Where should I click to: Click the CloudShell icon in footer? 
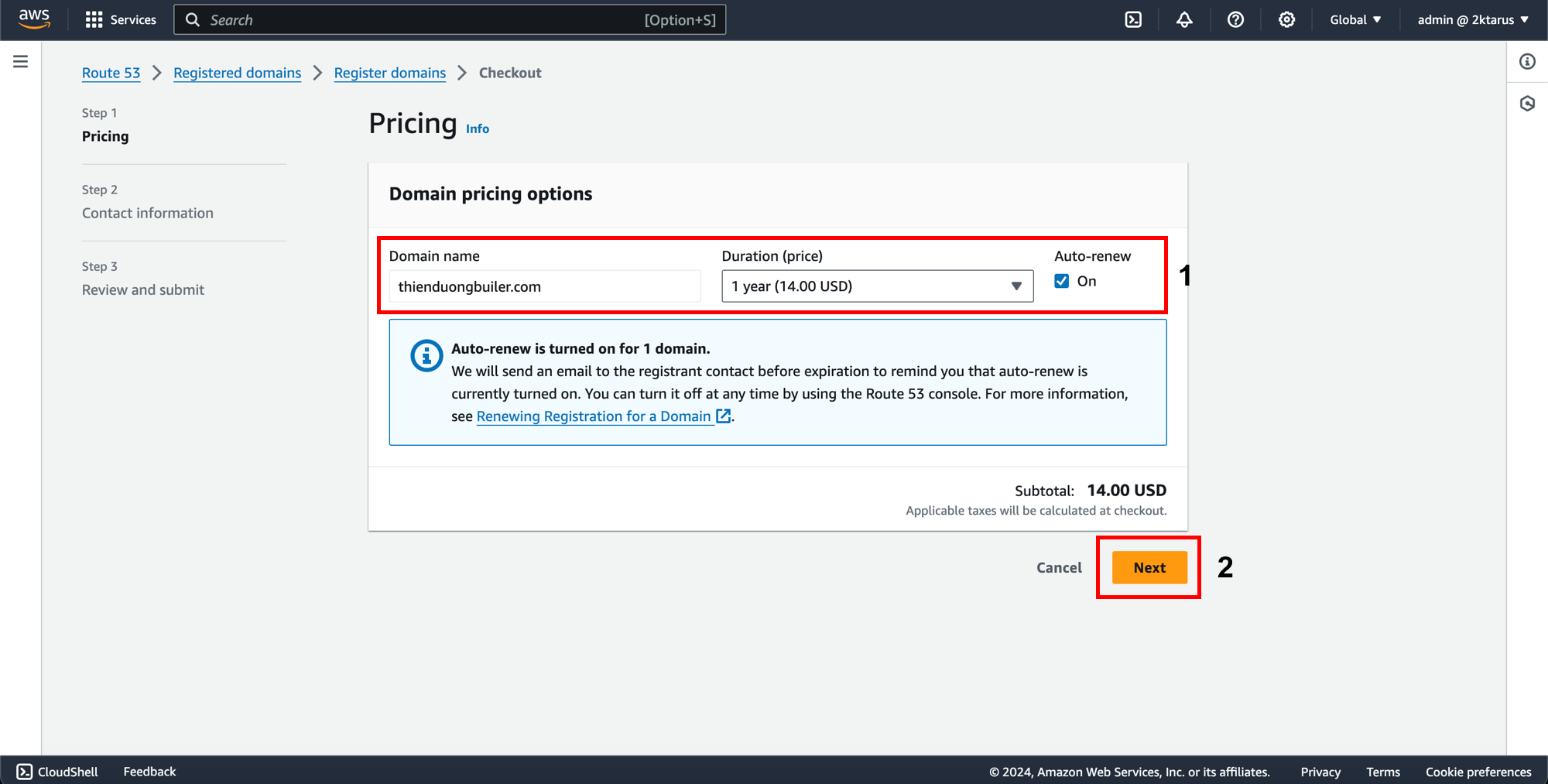tap(25, 771)
